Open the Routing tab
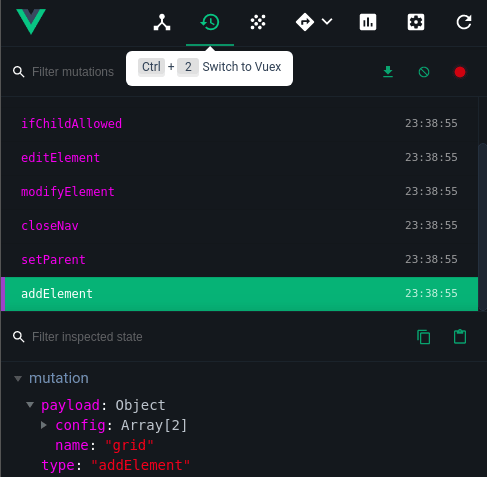487x477 pixels. coord(305,22)
